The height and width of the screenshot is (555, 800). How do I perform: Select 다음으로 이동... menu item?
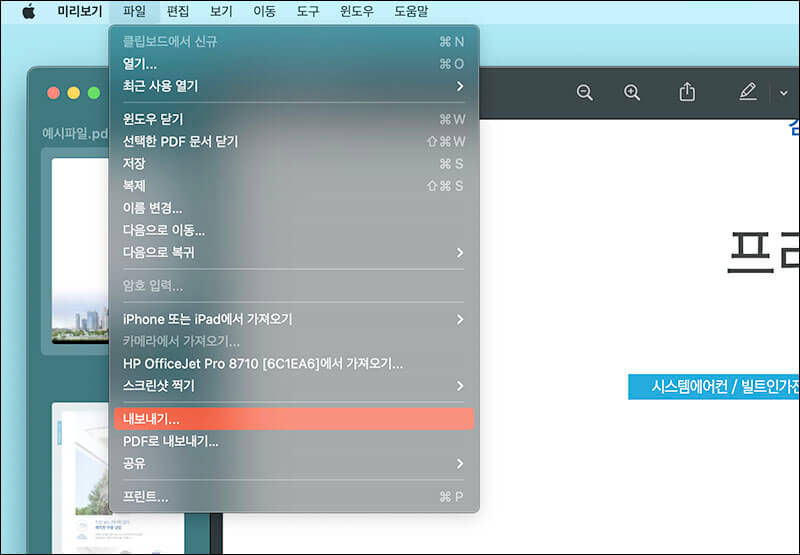(x=293, y=231)
